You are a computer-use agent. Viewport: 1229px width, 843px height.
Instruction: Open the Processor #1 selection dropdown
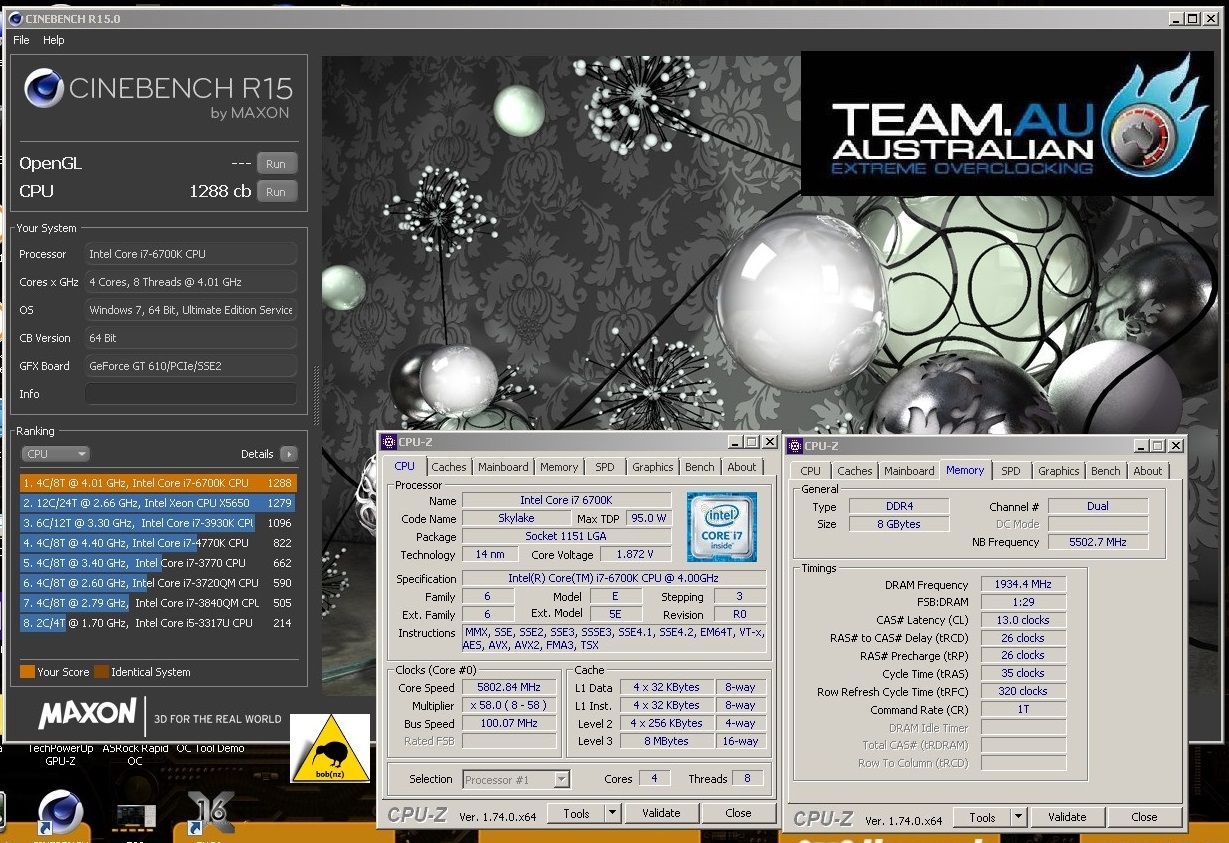pos(516,779)
